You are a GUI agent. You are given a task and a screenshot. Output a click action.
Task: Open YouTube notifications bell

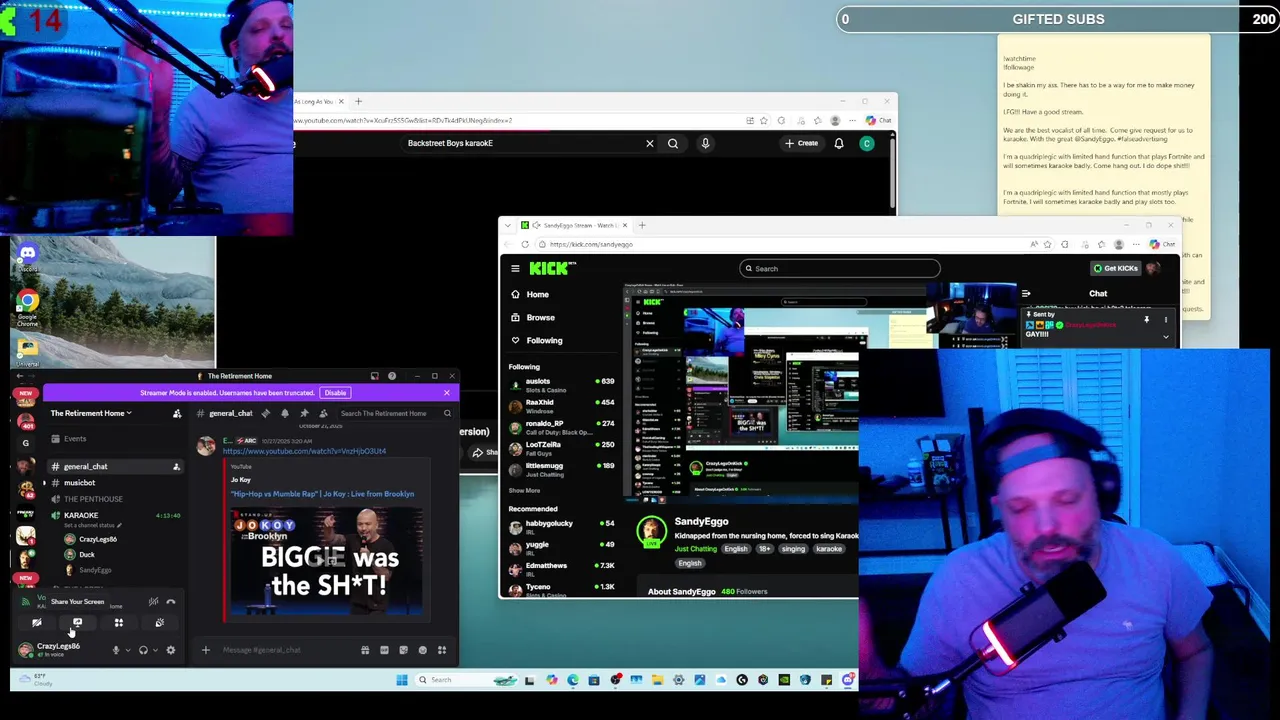click(x=839, y=144)
